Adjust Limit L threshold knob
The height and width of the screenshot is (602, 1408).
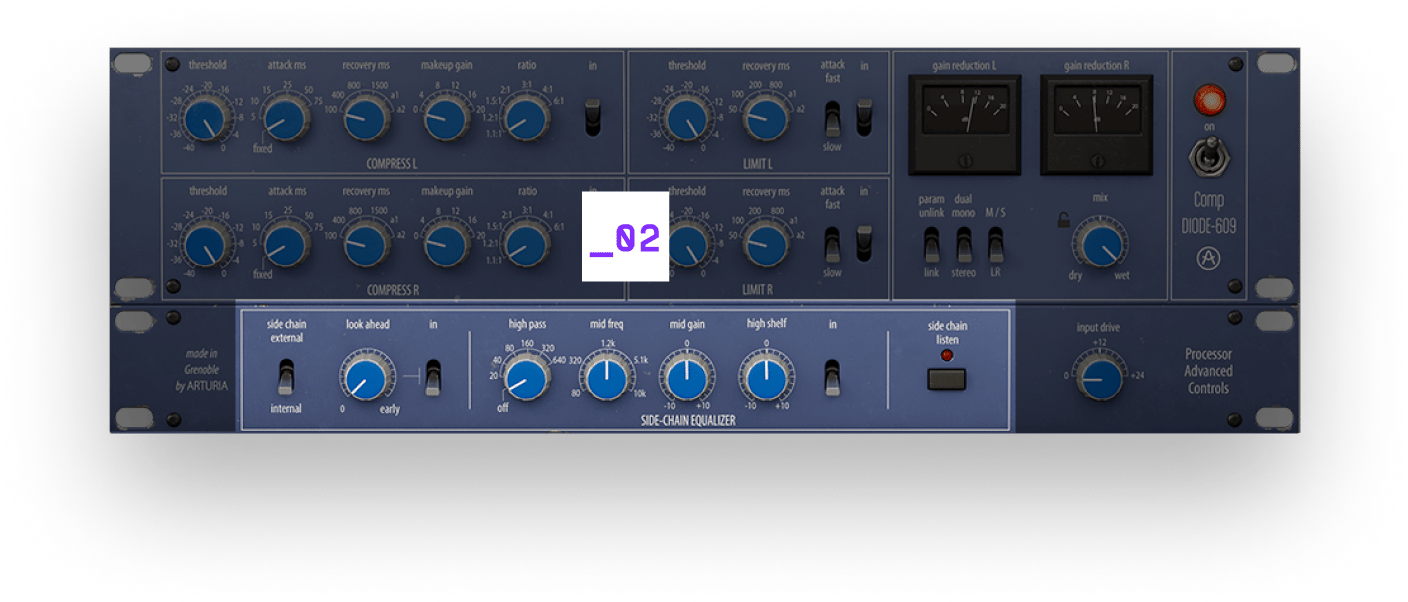tap(686, 118)
